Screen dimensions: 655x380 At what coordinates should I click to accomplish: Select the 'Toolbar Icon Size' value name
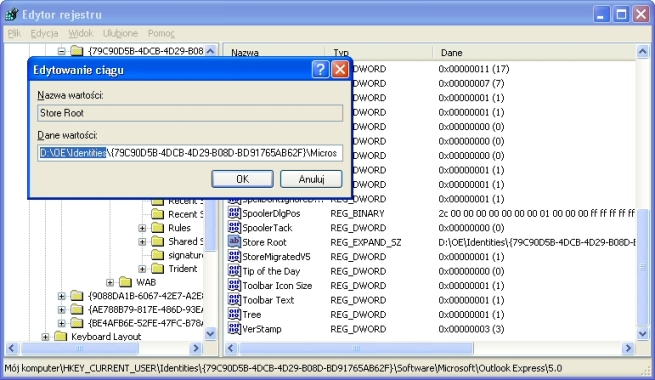(x=277, y=286)
